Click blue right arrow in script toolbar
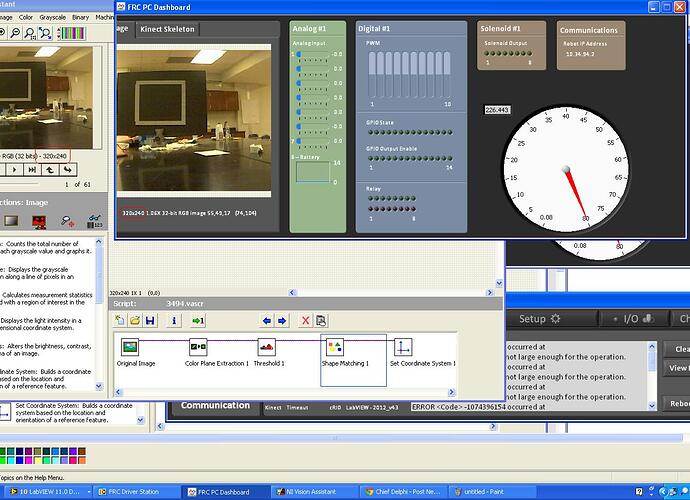This screenshot has height=500, width=690. (282, 320)
